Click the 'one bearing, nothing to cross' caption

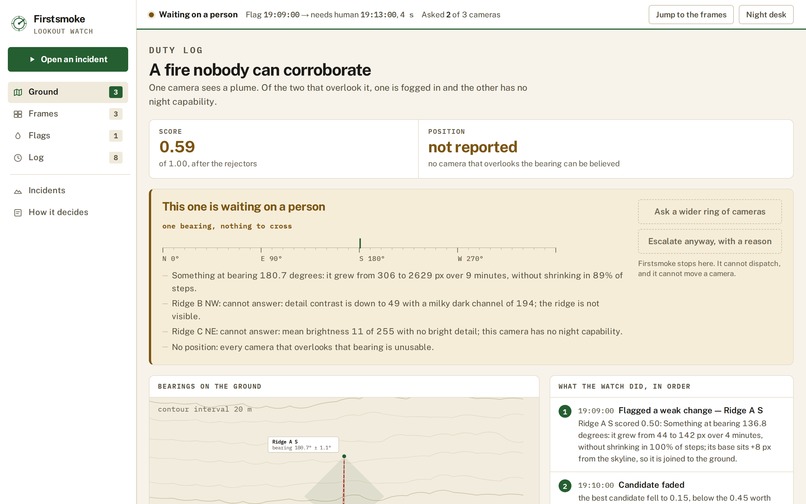pyautogui.click(x=227, y=226)
